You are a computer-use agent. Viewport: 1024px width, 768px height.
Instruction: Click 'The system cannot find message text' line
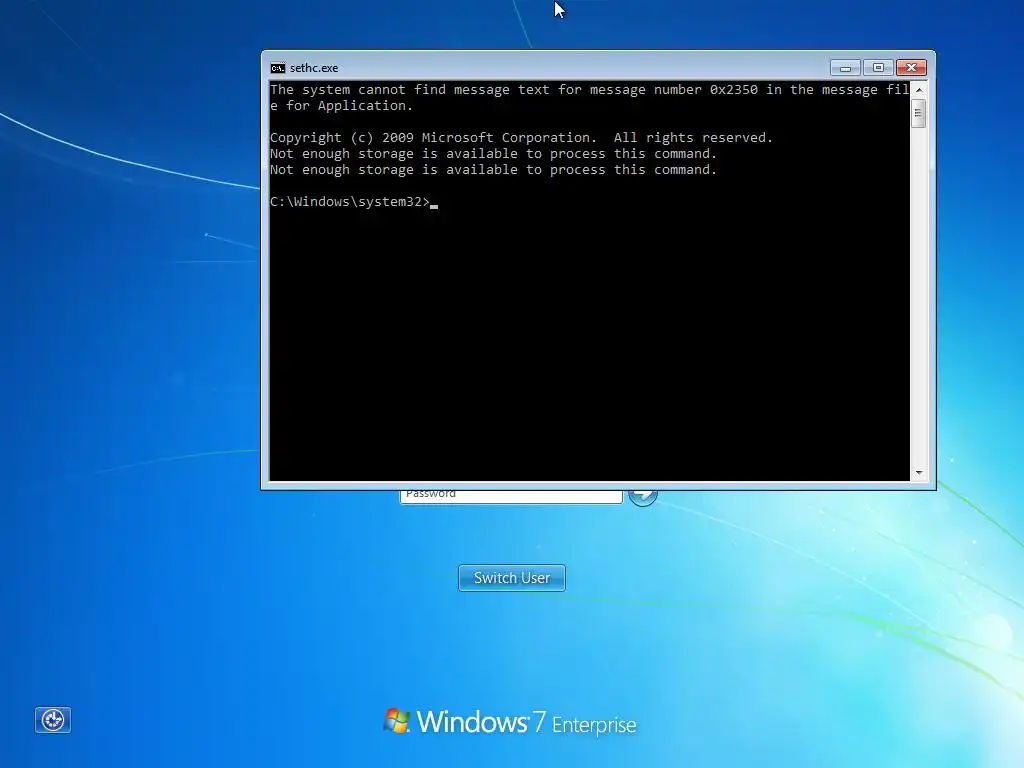[589, 90]
